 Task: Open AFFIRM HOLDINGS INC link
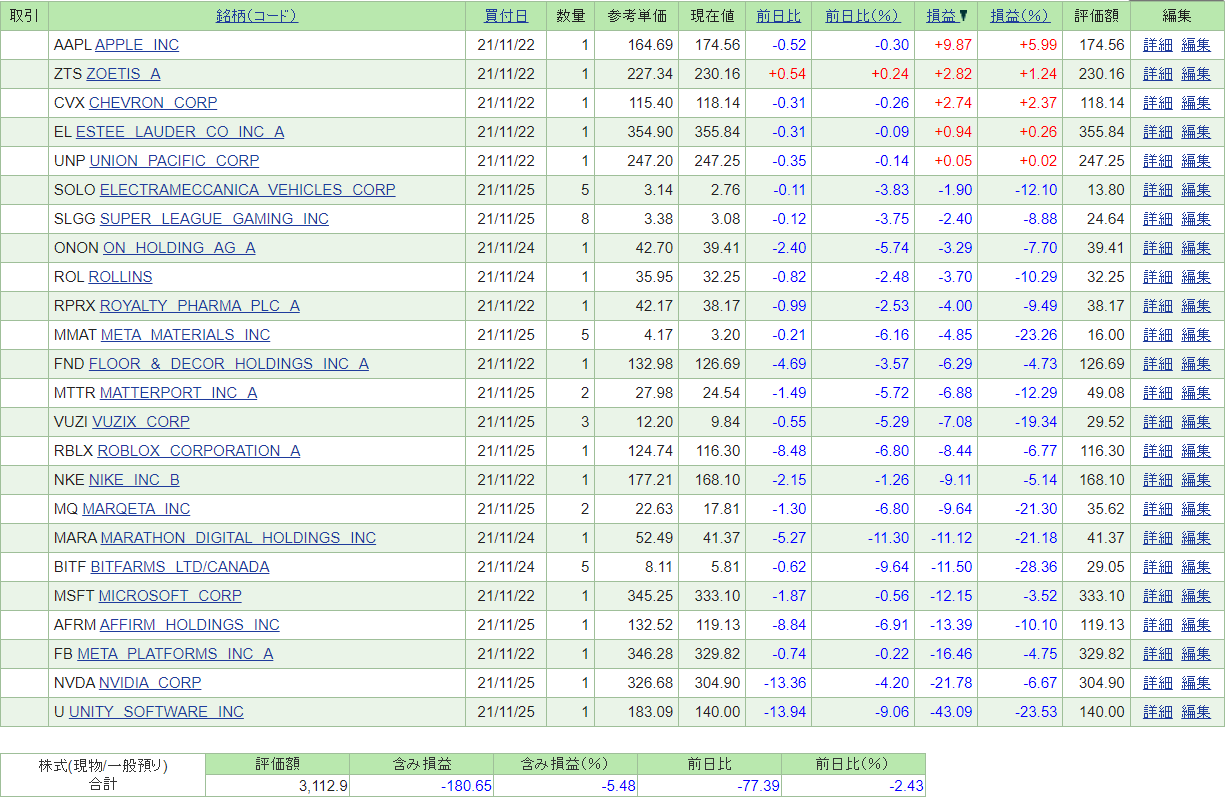pyautogui.click(x=190, y=625)
